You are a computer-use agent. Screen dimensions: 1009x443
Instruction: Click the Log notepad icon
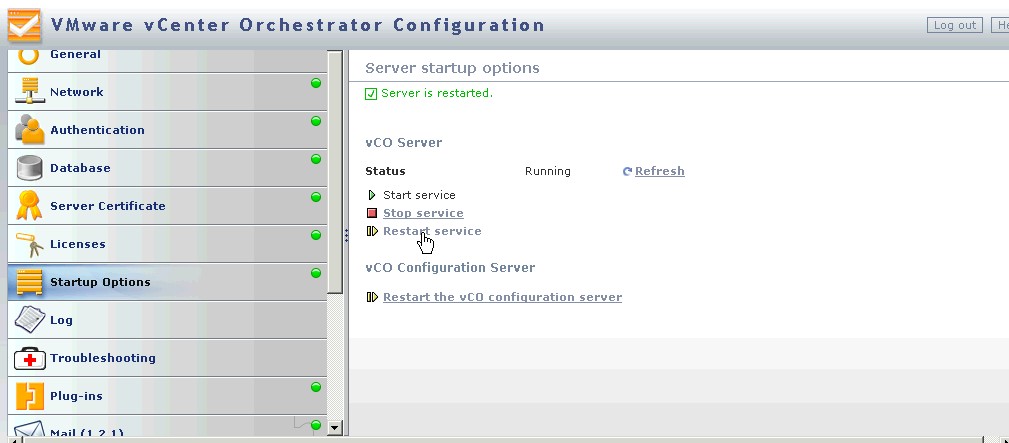coord(29,320)
